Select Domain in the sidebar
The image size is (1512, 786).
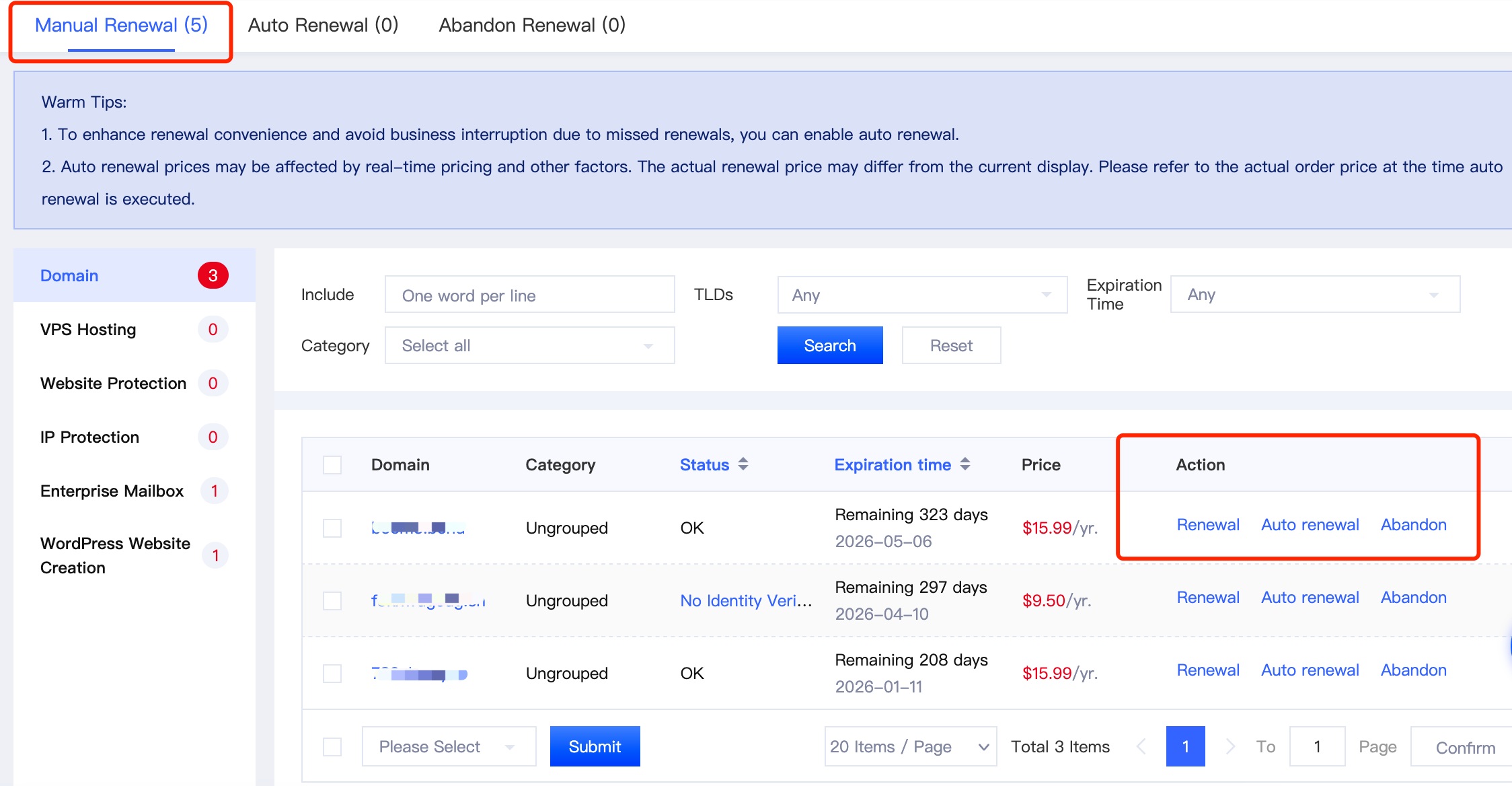coord(135,275)
